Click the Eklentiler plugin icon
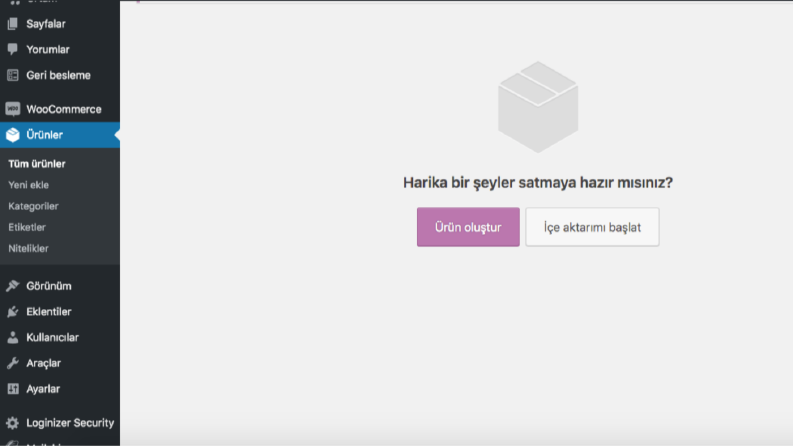Viewport: 793px width, 446px height. point(13,311)
